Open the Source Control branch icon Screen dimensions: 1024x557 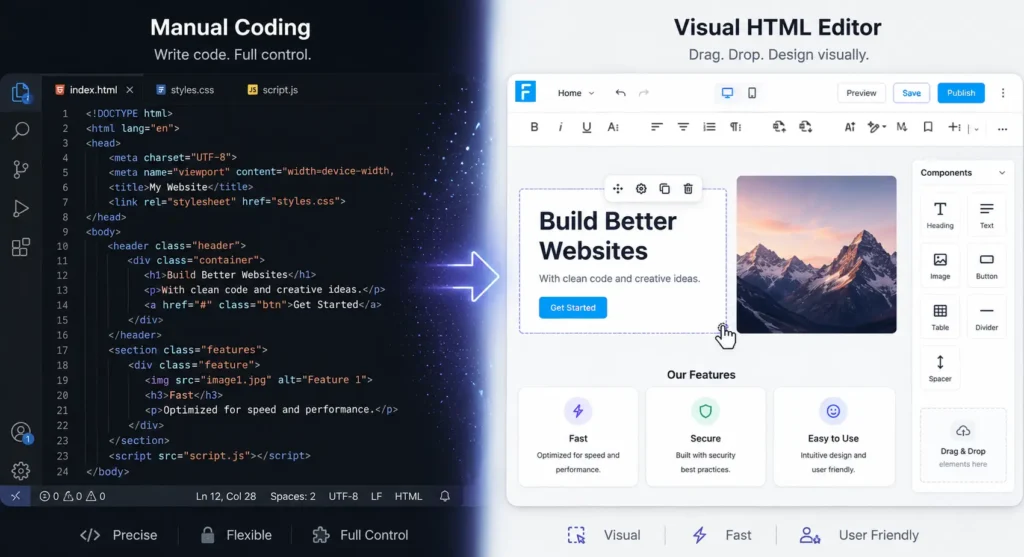click(20, 169)
